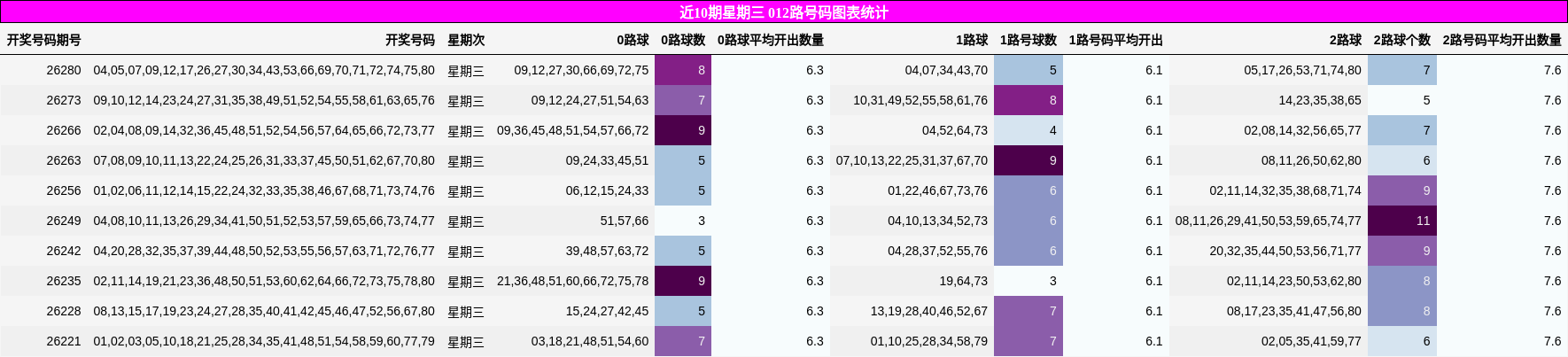
Task: Select issue number 26280
Action: click(x=64, y=70)
